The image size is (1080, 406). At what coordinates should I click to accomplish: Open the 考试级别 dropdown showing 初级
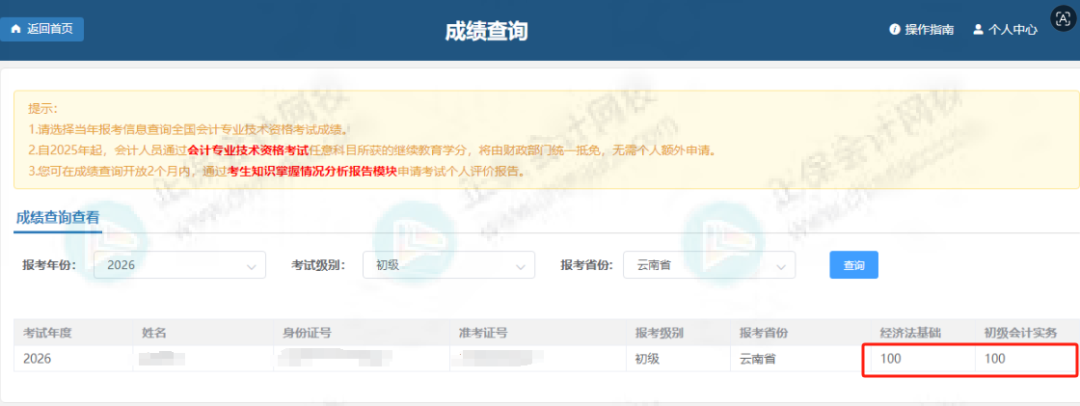[449, 265]
